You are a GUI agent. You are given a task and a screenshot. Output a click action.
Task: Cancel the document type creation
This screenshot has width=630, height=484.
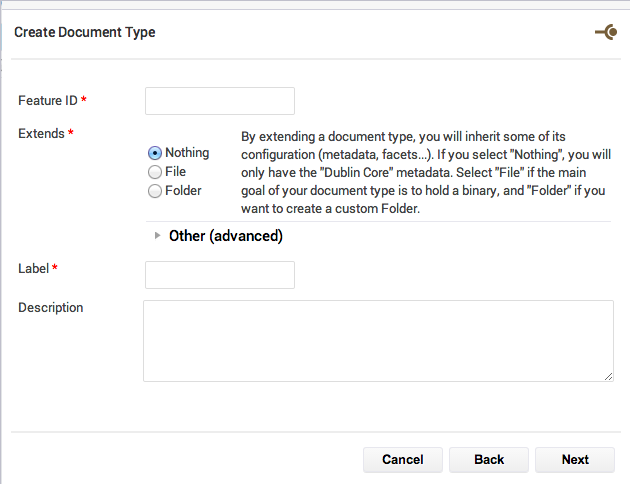pyautogui.click(x=403, y=459)
